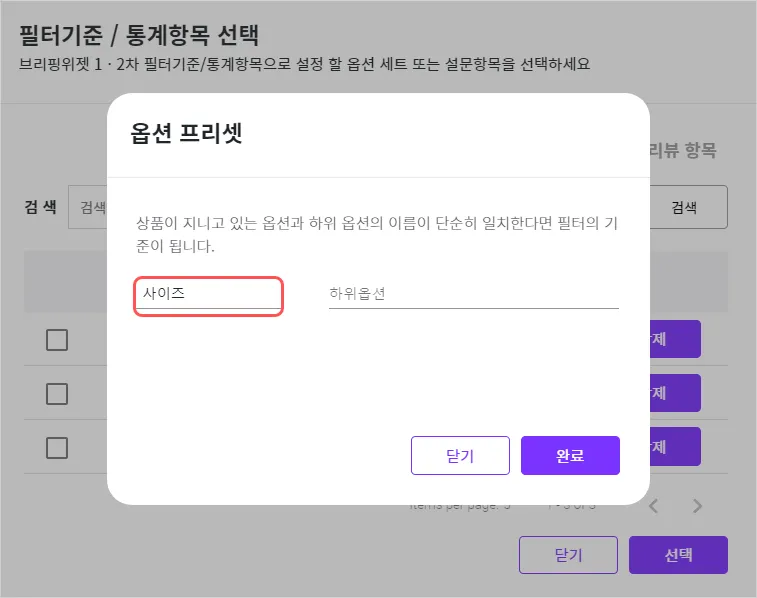Click 닫기 in the 옵션 프리셋 dialog

click(460, 455)
